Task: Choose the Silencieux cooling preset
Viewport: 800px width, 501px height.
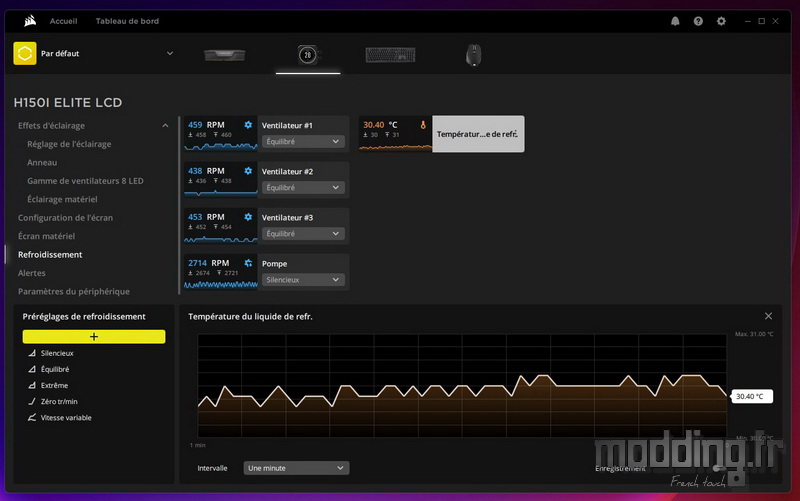Action: 57,353
